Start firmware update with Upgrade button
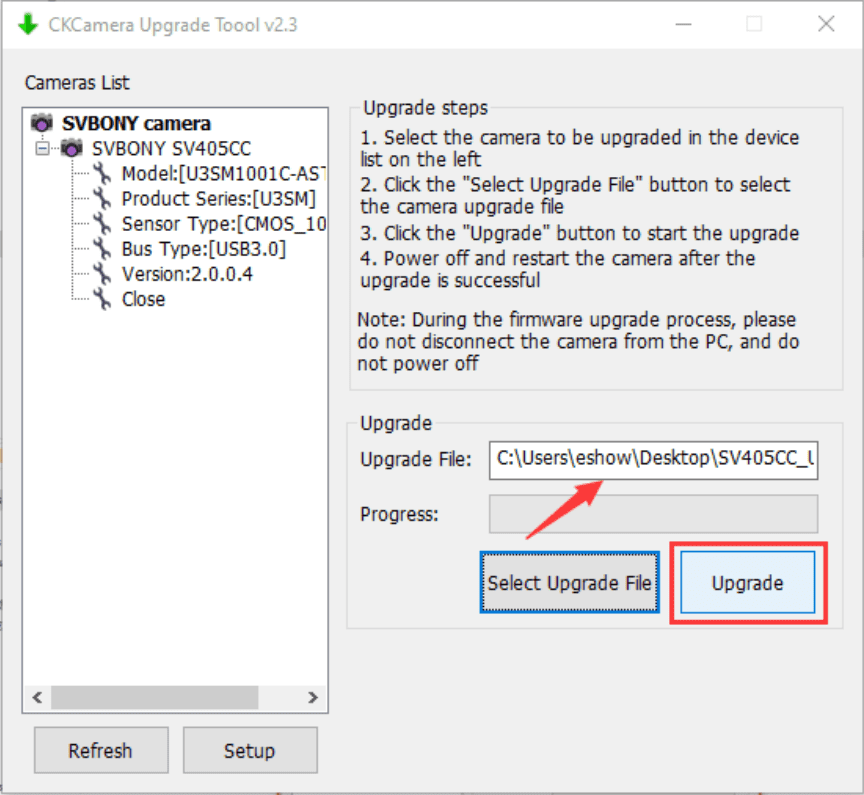 tap(747, 584)
